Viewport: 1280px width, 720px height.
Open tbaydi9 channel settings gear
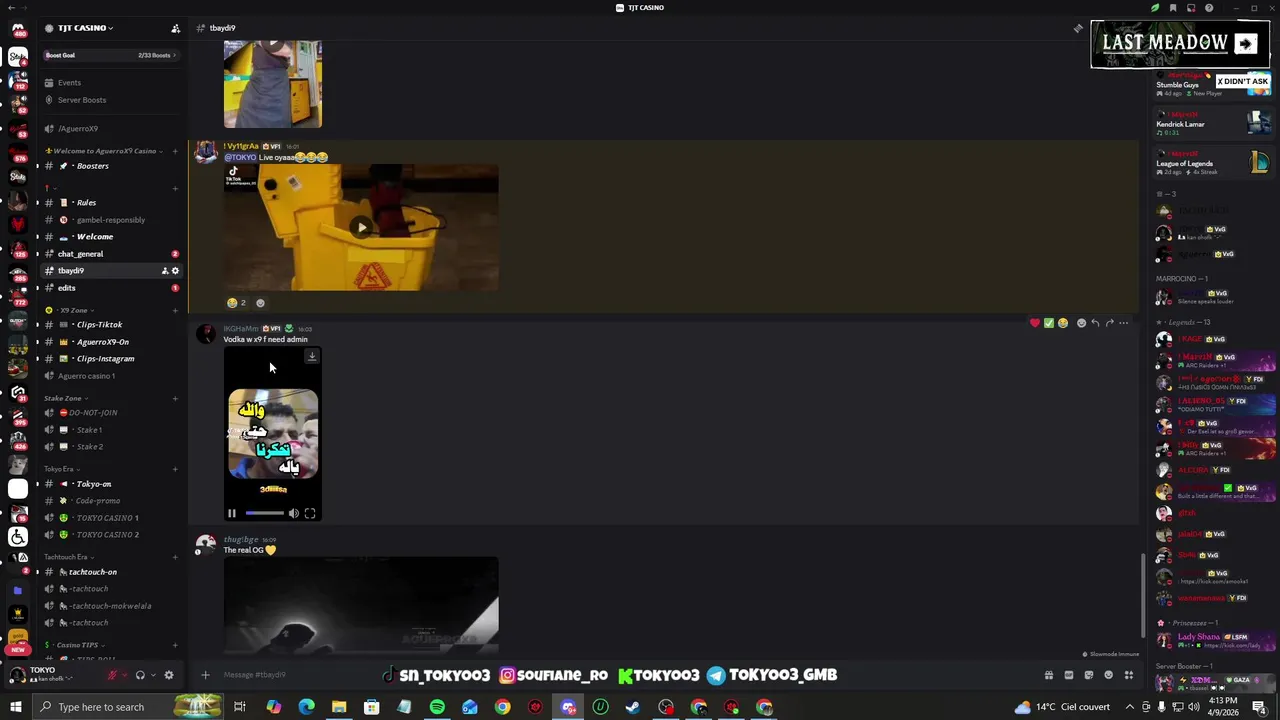[175, 271]
